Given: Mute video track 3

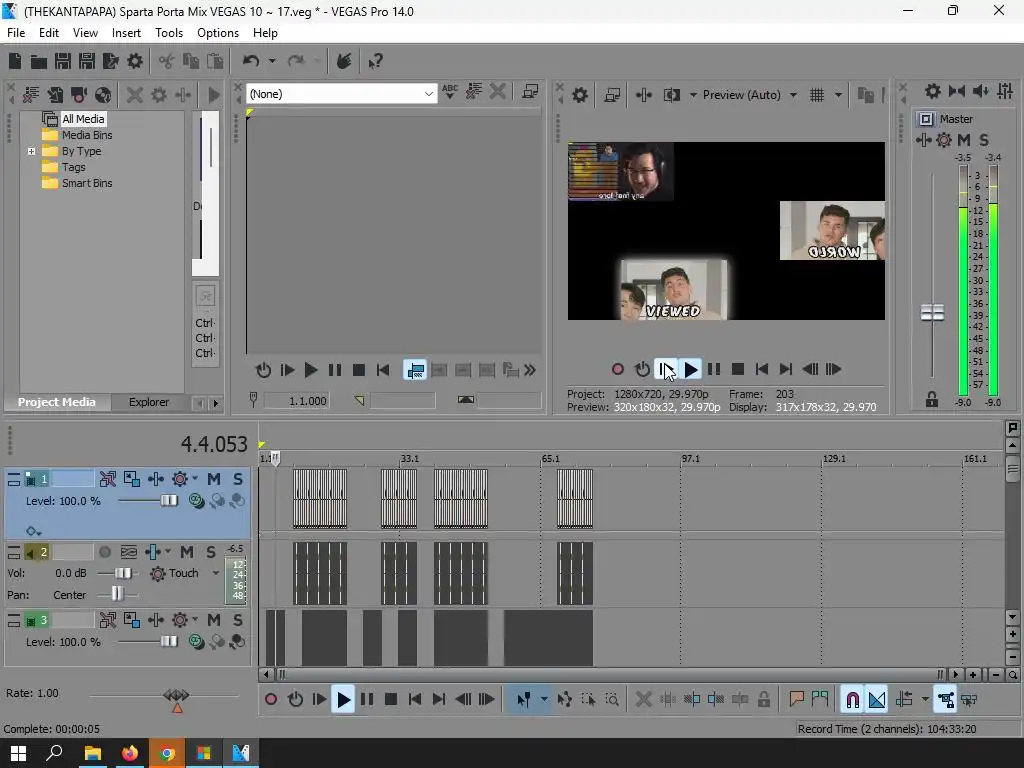Looking at the screenshot, I should pyautogui.click(x=214, y=620).
